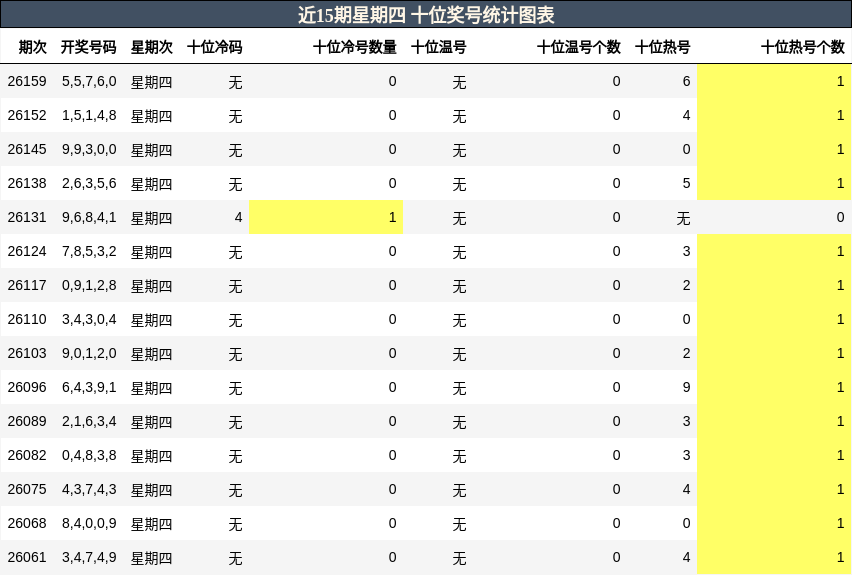Click cold count 0 in row 26068

click(392, 523)
